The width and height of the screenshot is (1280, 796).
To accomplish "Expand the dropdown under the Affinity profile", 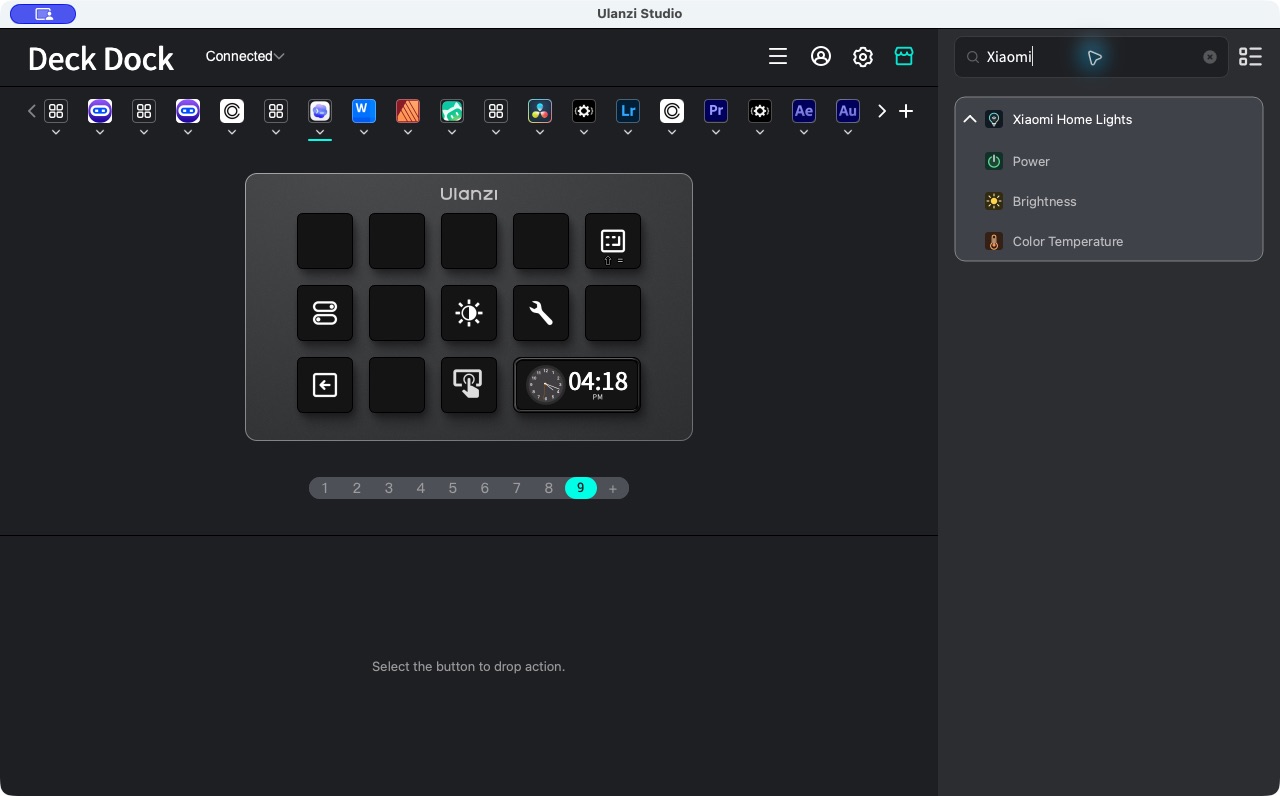I will coord(408,132).
